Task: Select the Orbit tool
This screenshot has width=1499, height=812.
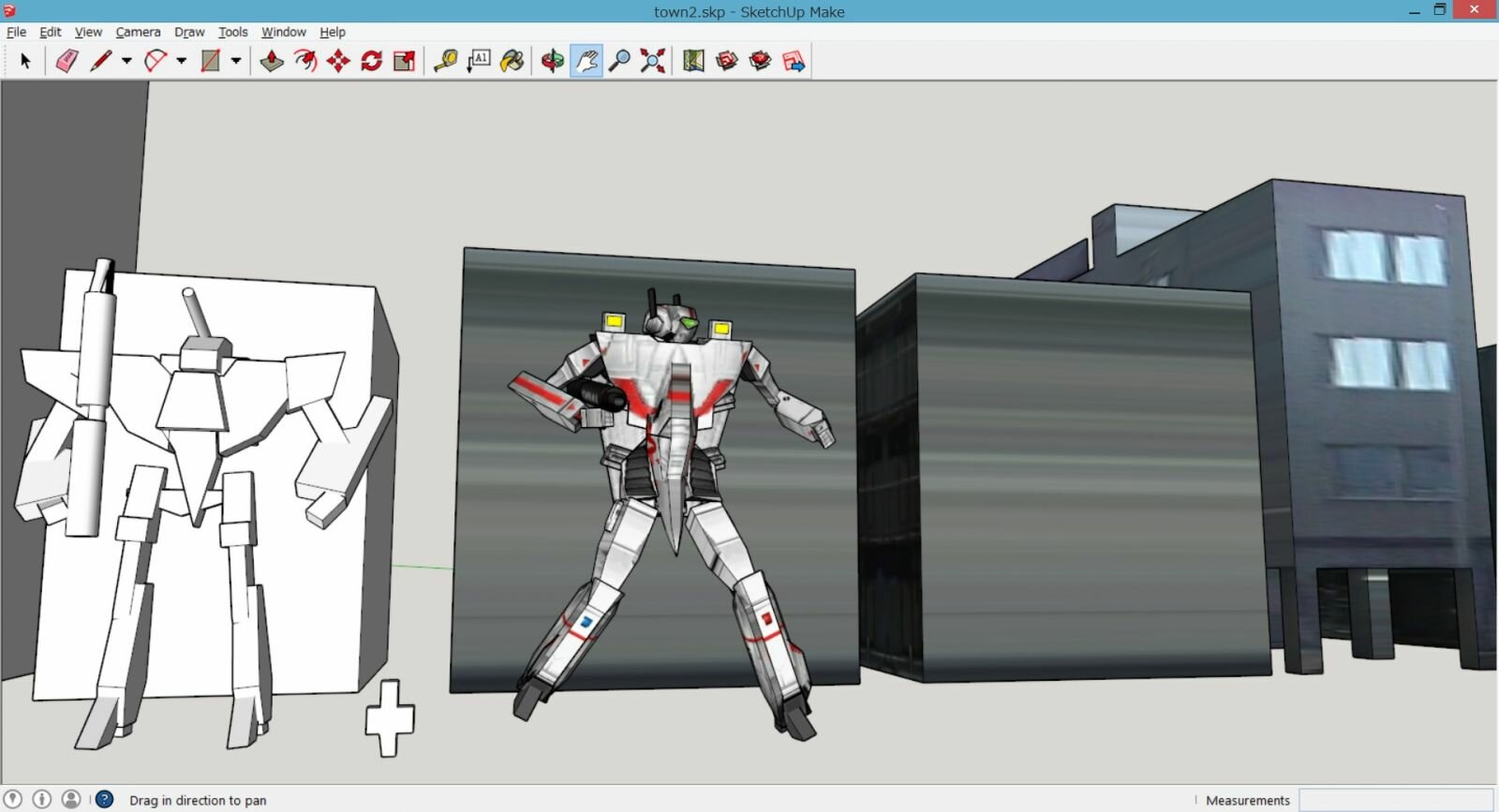Action: tap(553, 61)
